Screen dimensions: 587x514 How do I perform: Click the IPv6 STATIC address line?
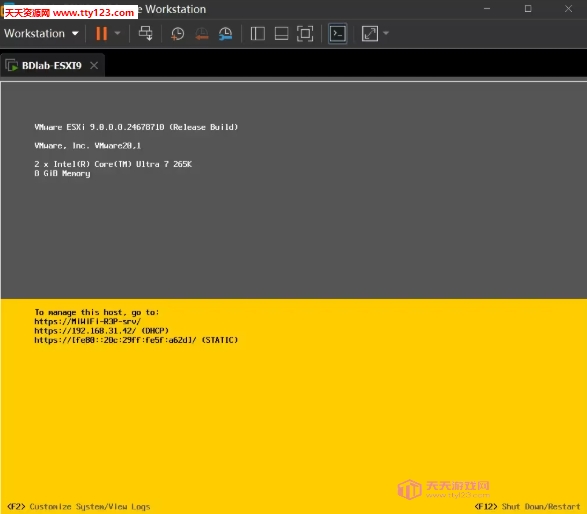click(136, 340)
